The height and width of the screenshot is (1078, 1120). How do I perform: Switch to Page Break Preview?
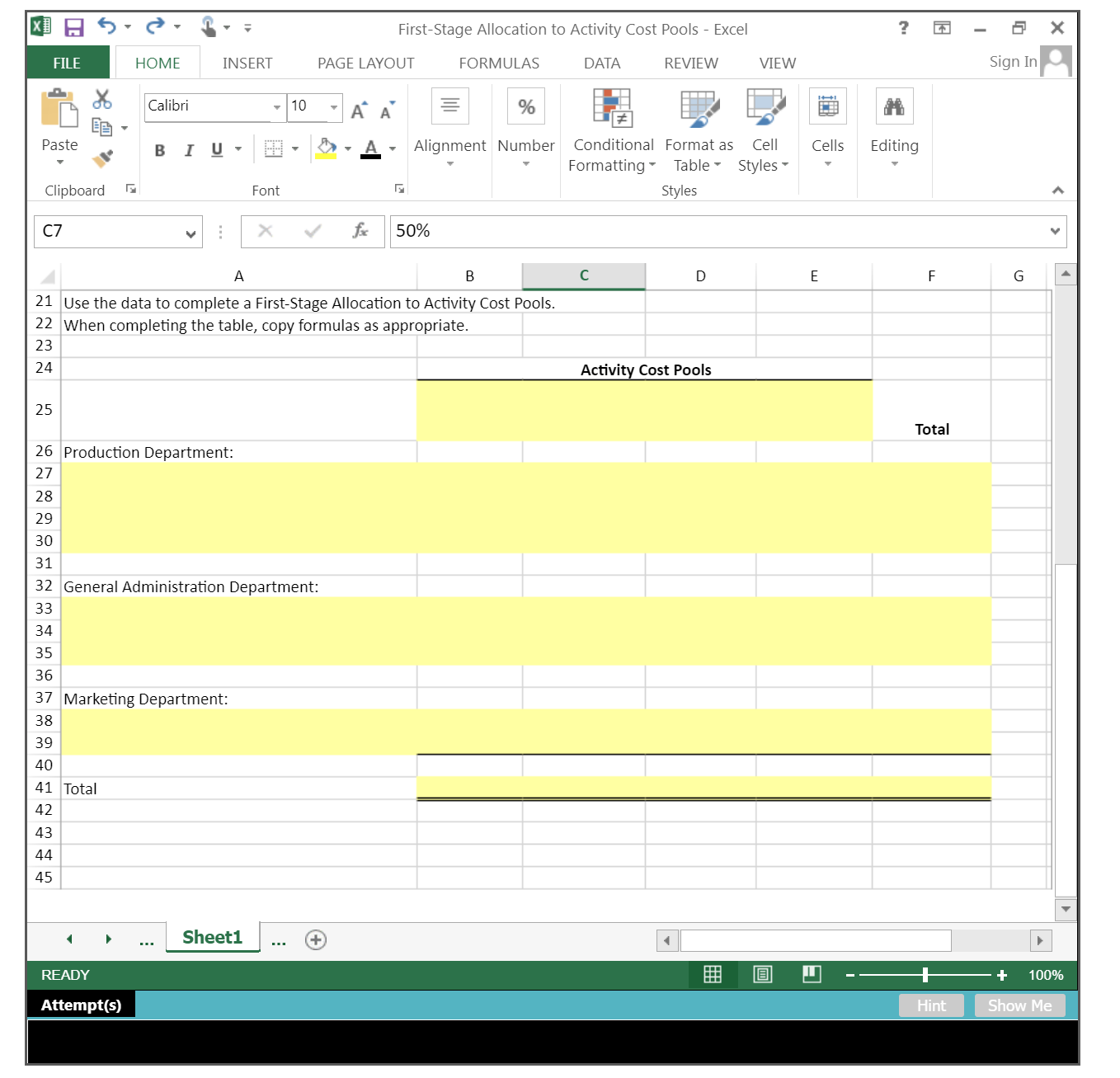click(812, 974)
